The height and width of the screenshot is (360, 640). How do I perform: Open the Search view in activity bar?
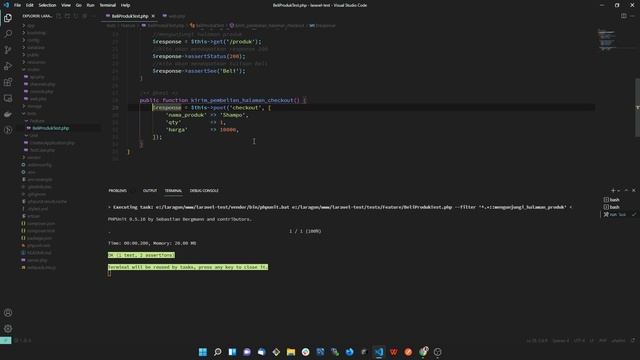(x=8, y=34)
